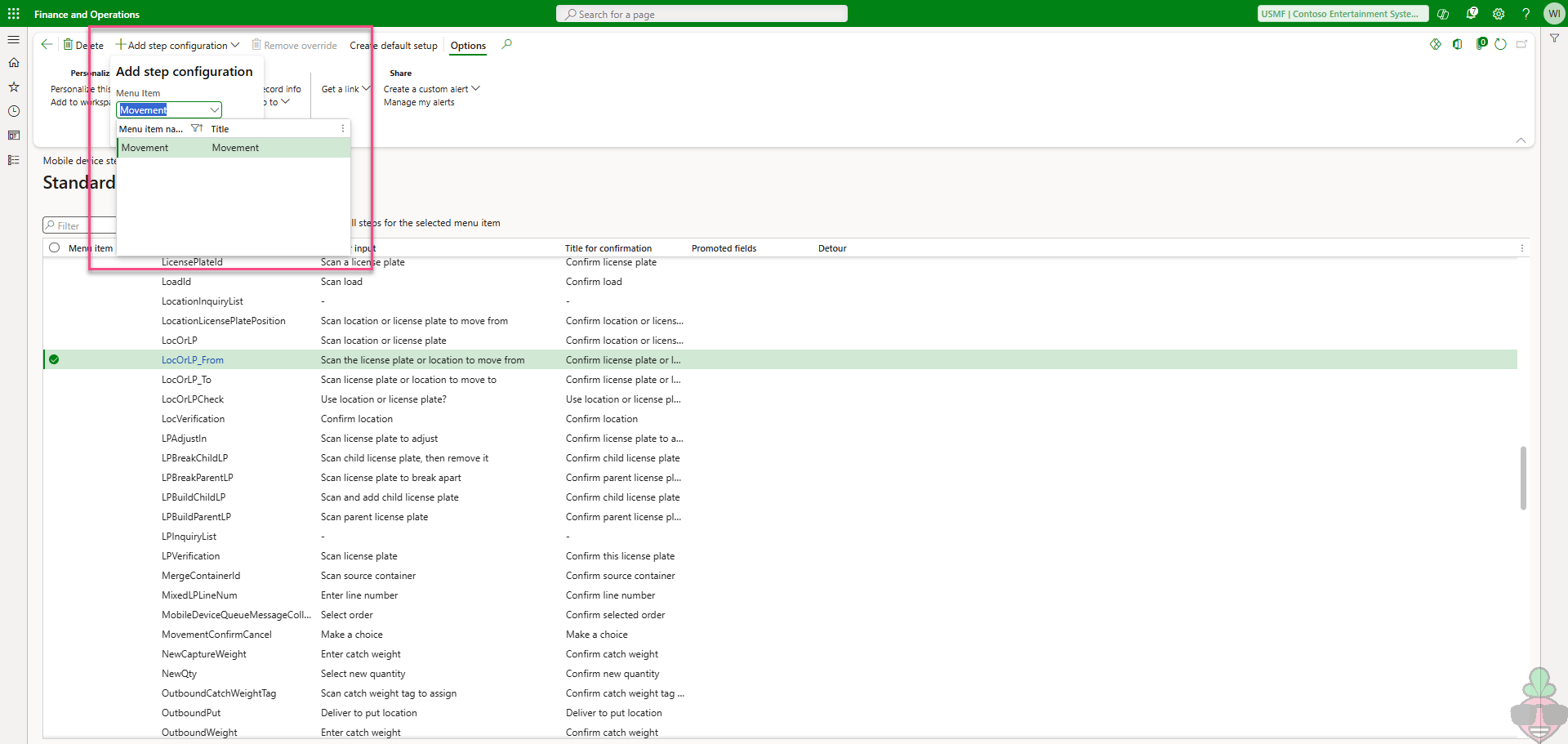
Task: Click the Refresh page icon
Action: (x=1500, y=45)
